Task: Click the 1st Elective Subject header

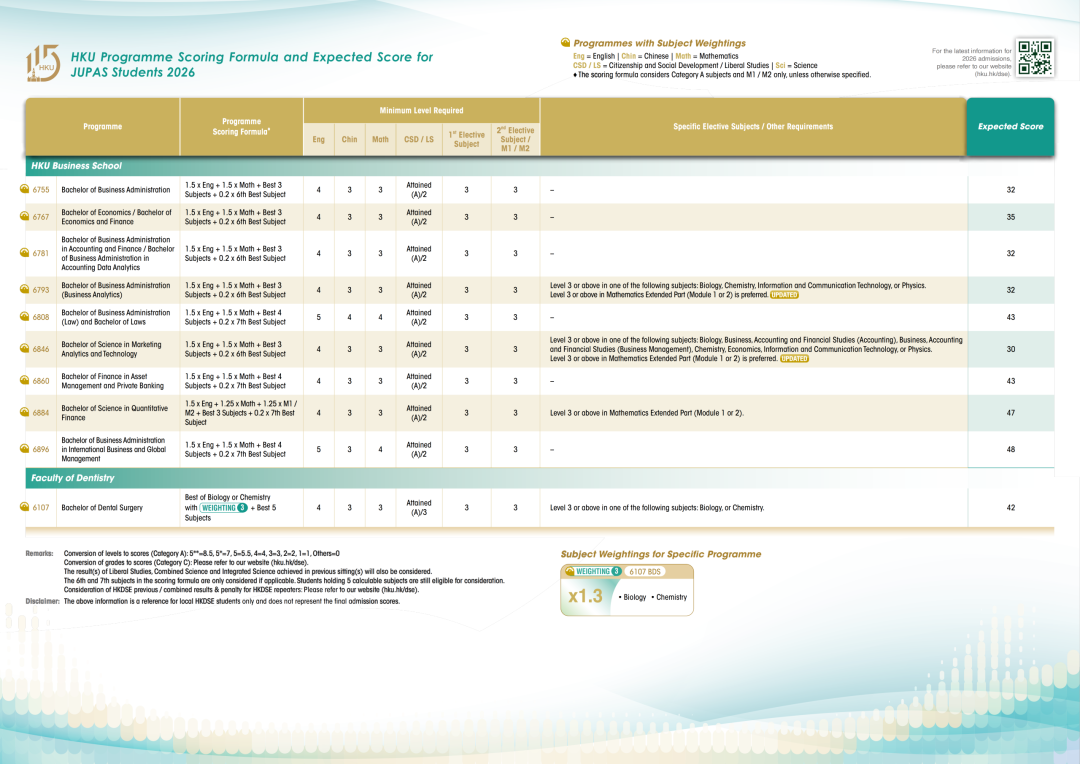Action: [x=466, y=139]
